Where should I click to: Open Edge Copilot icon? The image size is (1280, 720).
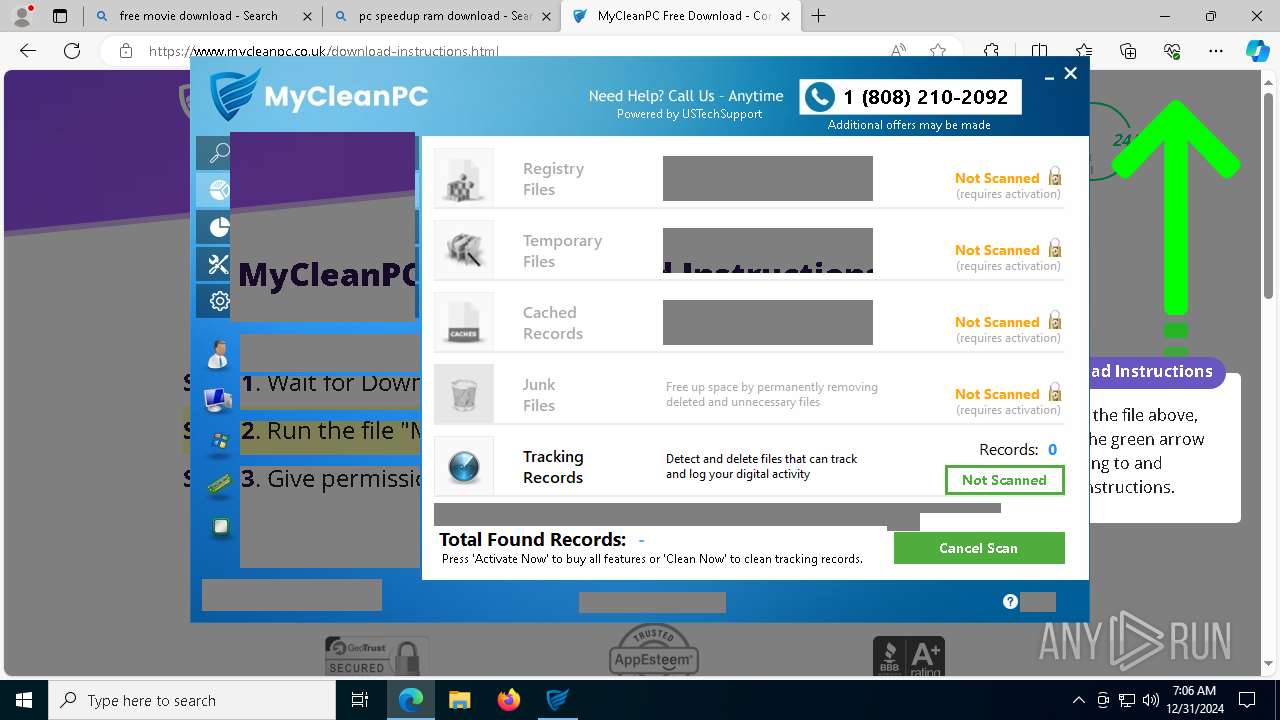tap(1257, 51)
